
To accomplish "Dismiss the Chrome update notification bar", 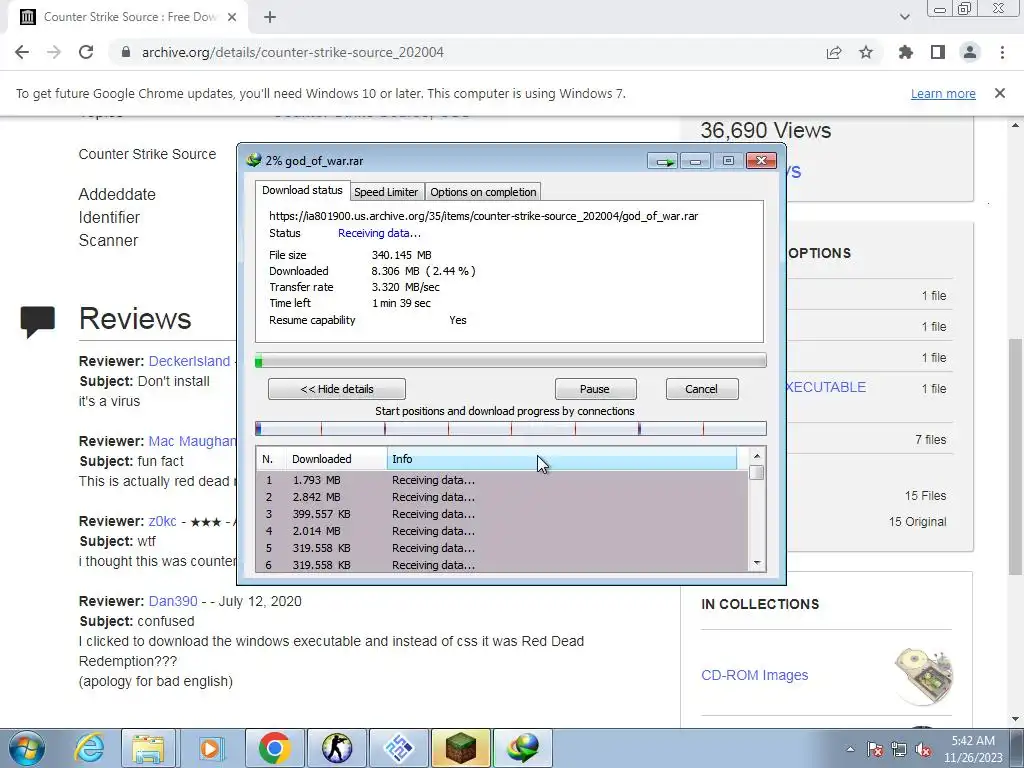I will pos(1000,93).
